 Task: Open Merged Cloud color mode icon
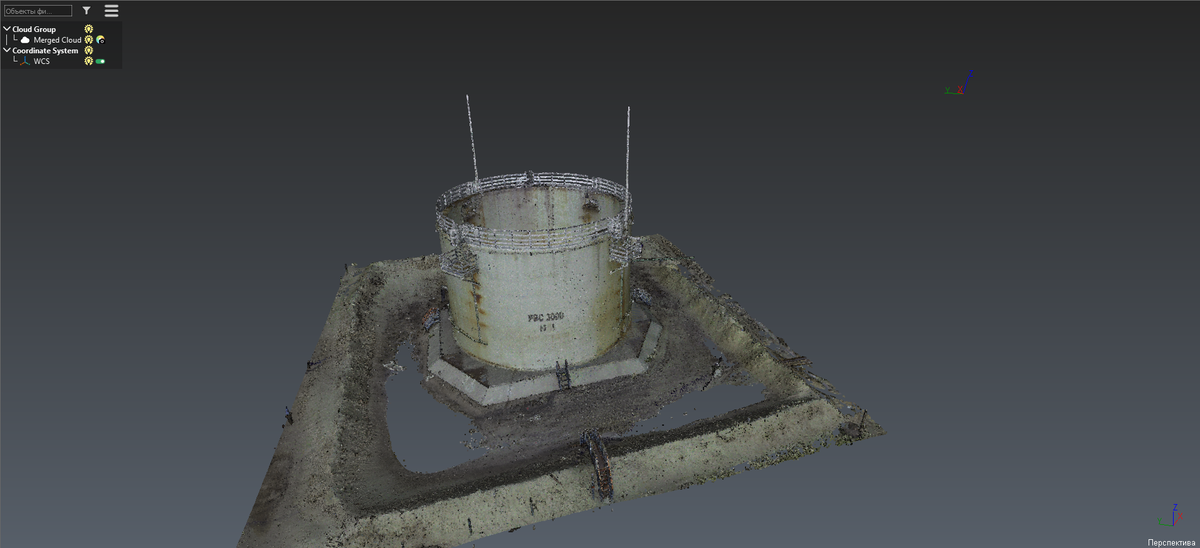coord(101,40)
